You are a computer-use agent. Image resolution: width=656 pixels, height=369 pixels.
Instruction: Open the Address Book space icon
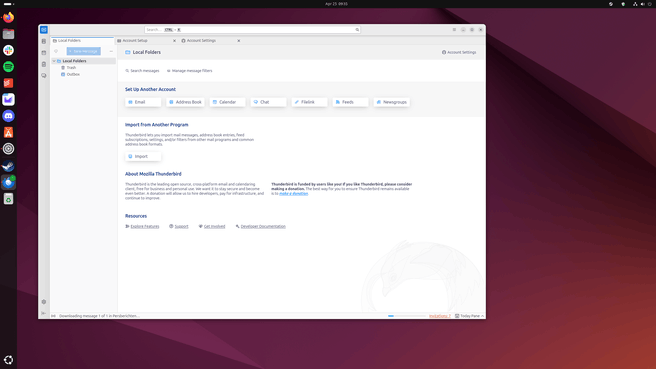[44, 41]
